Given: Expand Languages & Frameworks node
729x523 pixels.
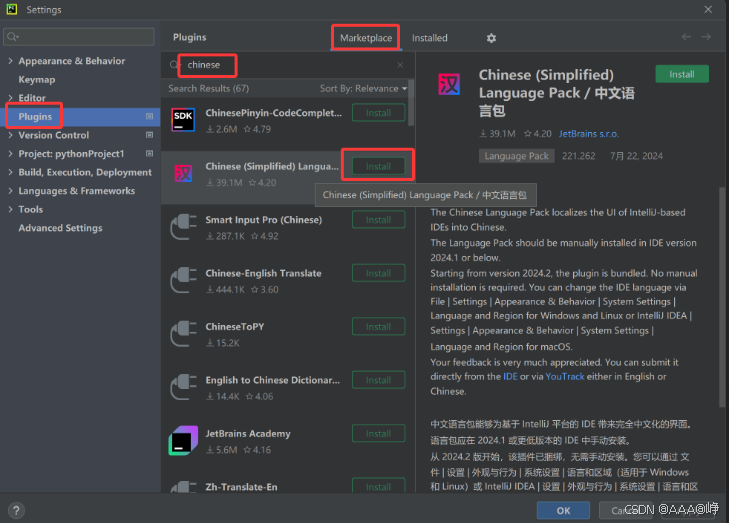Looking at the screenshot, I should click(x=10, y=191).
